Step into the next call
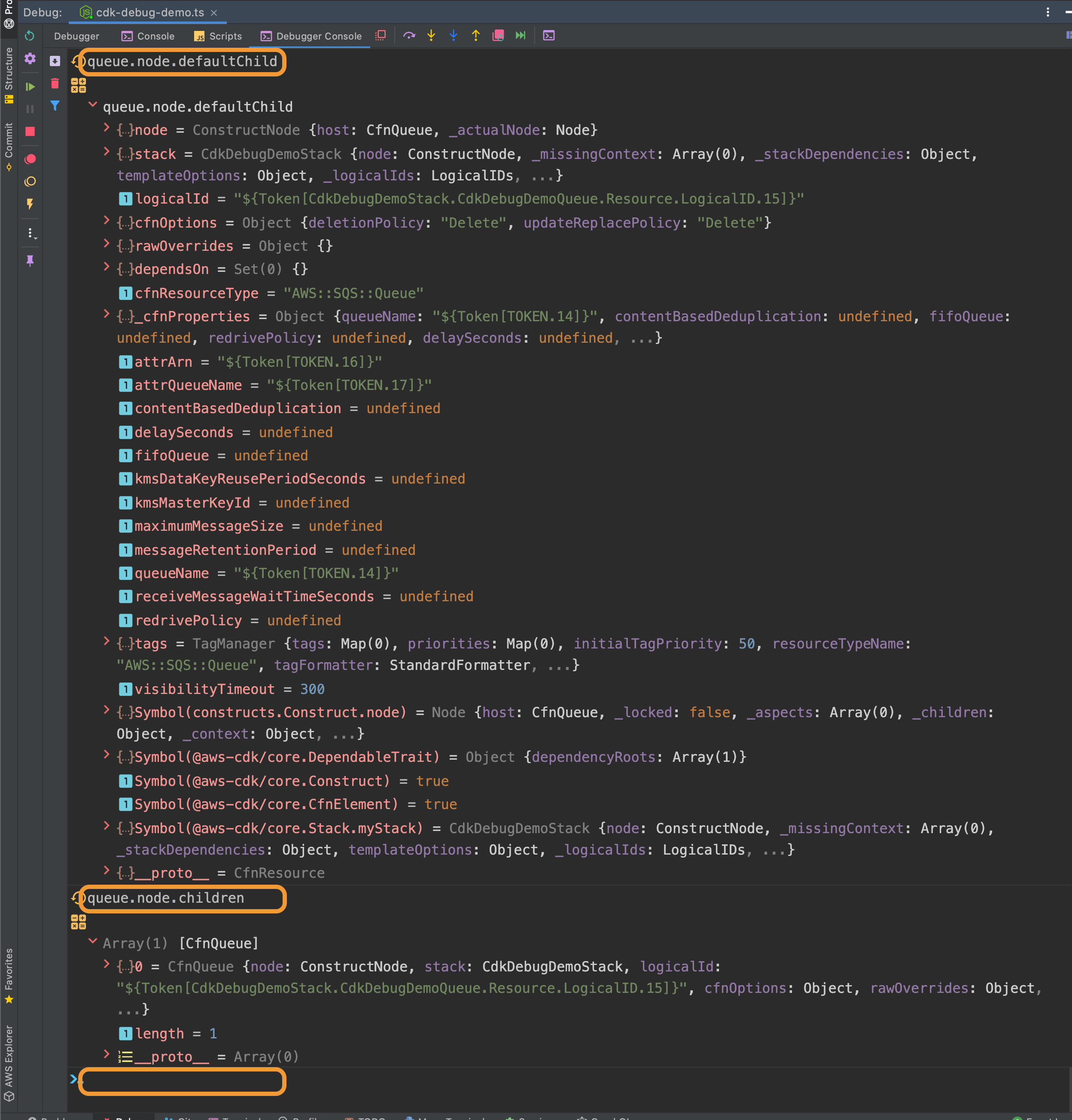Screen dimensions: 1072x1120 430,35
